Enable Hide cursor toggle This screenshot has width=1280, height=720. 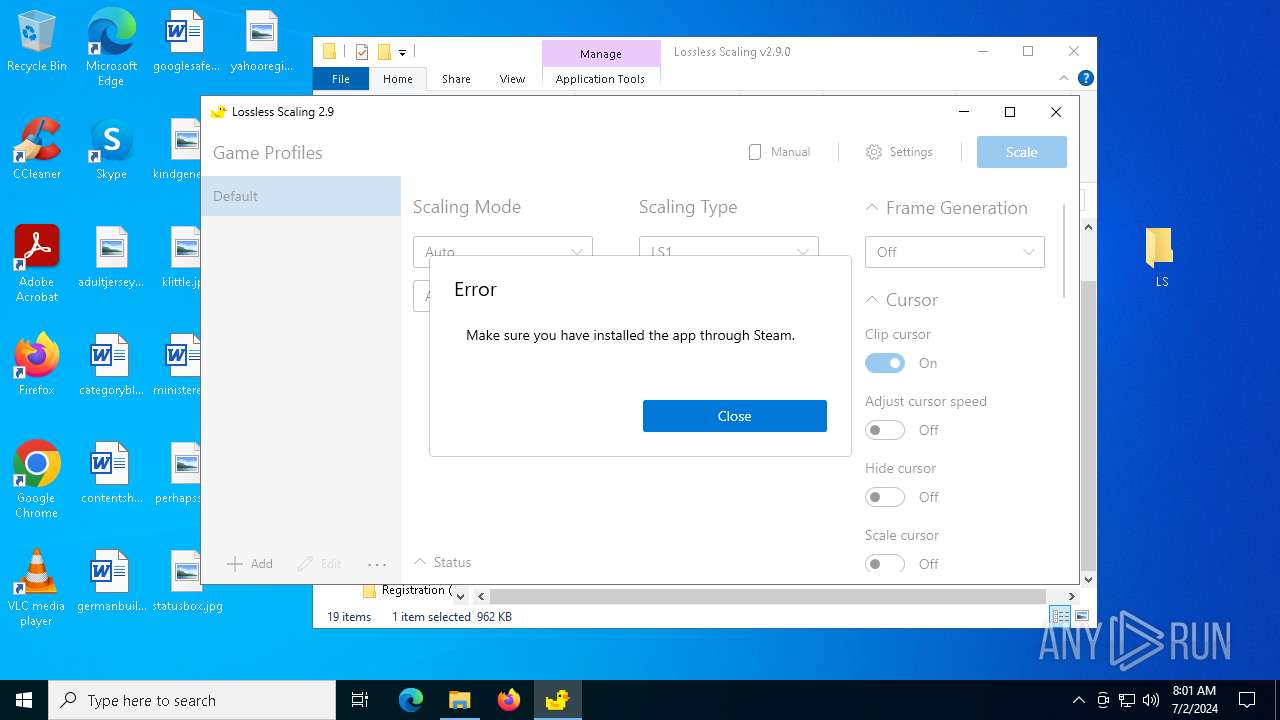tap(885, 497)
